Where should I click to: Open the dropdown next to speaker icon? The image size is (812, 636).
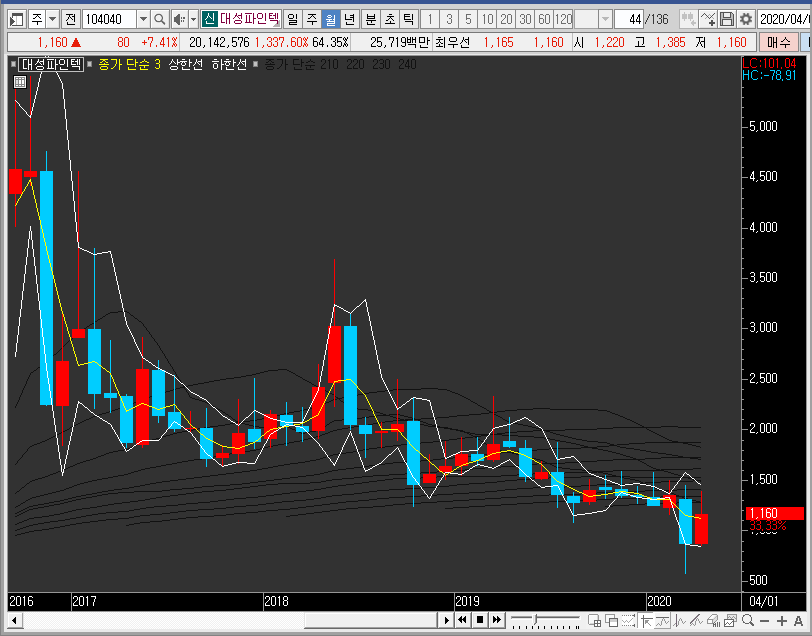[x=194, y=20]
